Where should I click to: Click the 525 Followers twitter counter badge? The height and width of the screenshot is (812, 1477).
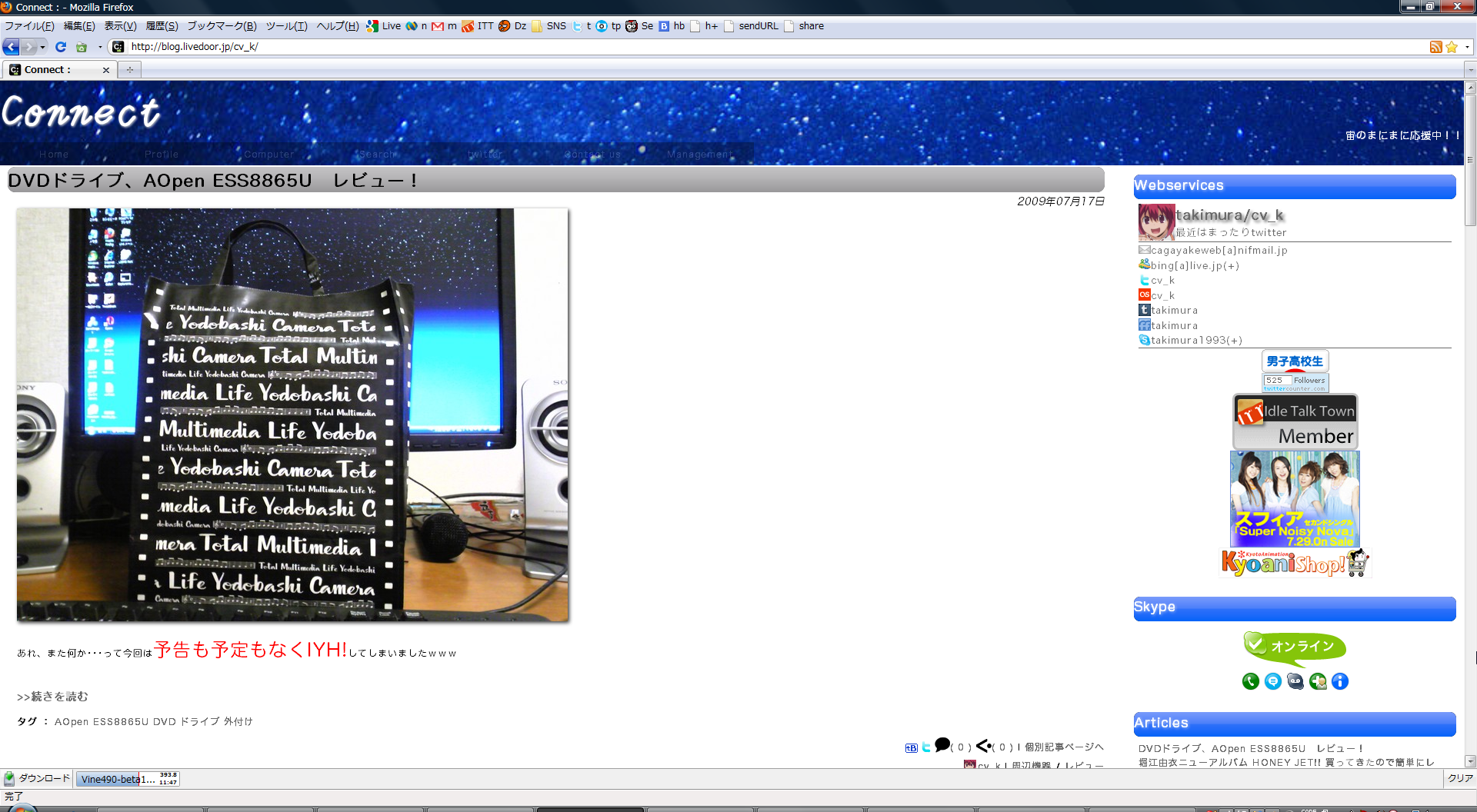[1295, 382]
